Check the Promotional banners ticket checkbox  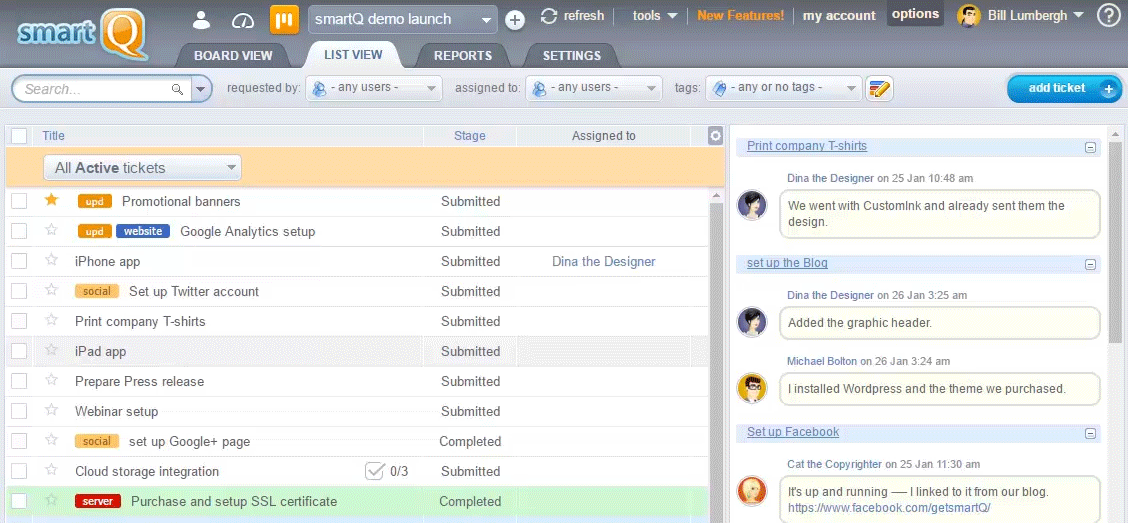[19, 201]
